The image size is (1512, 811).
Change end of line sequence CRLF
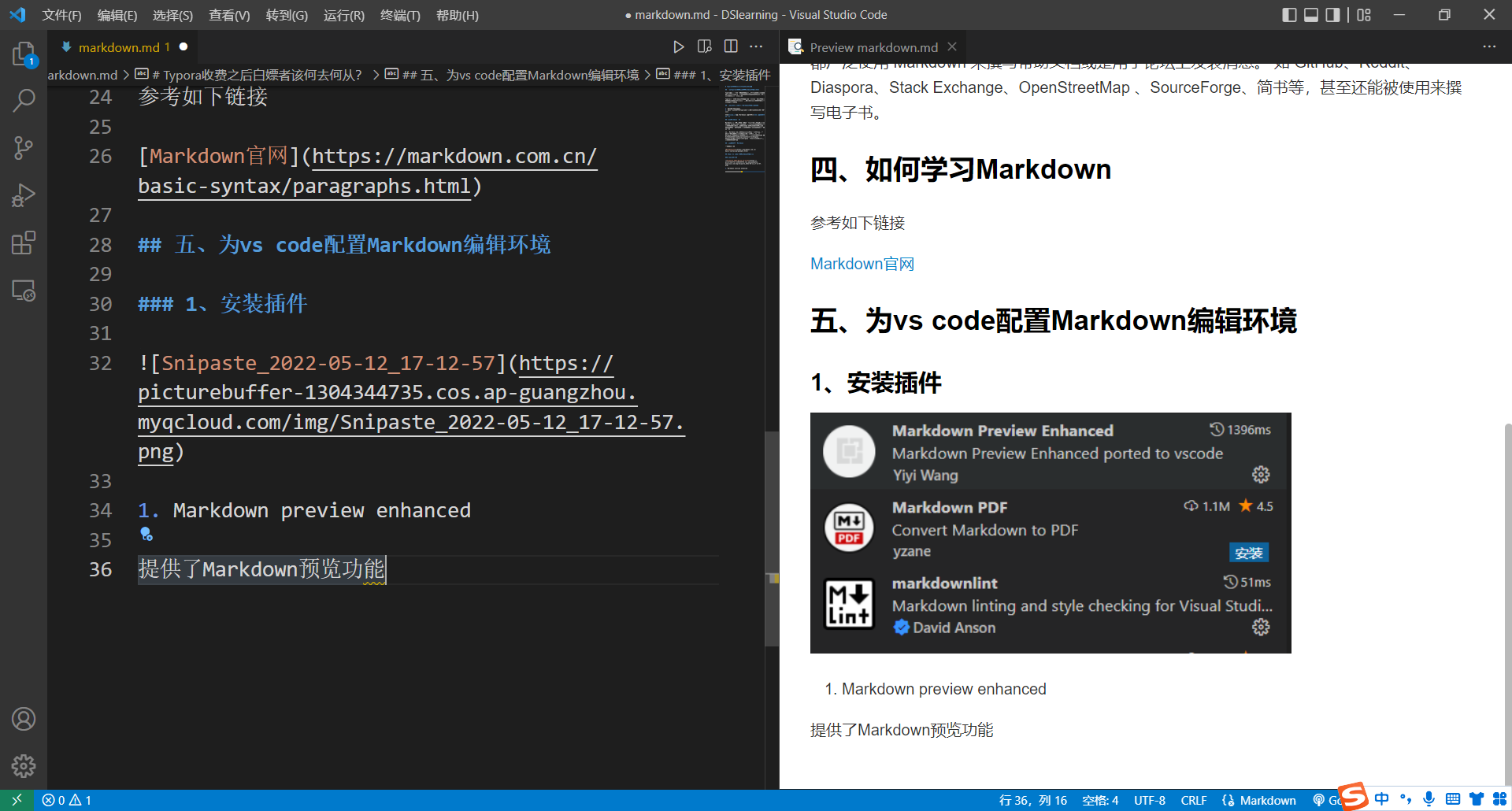(1193, 800)
